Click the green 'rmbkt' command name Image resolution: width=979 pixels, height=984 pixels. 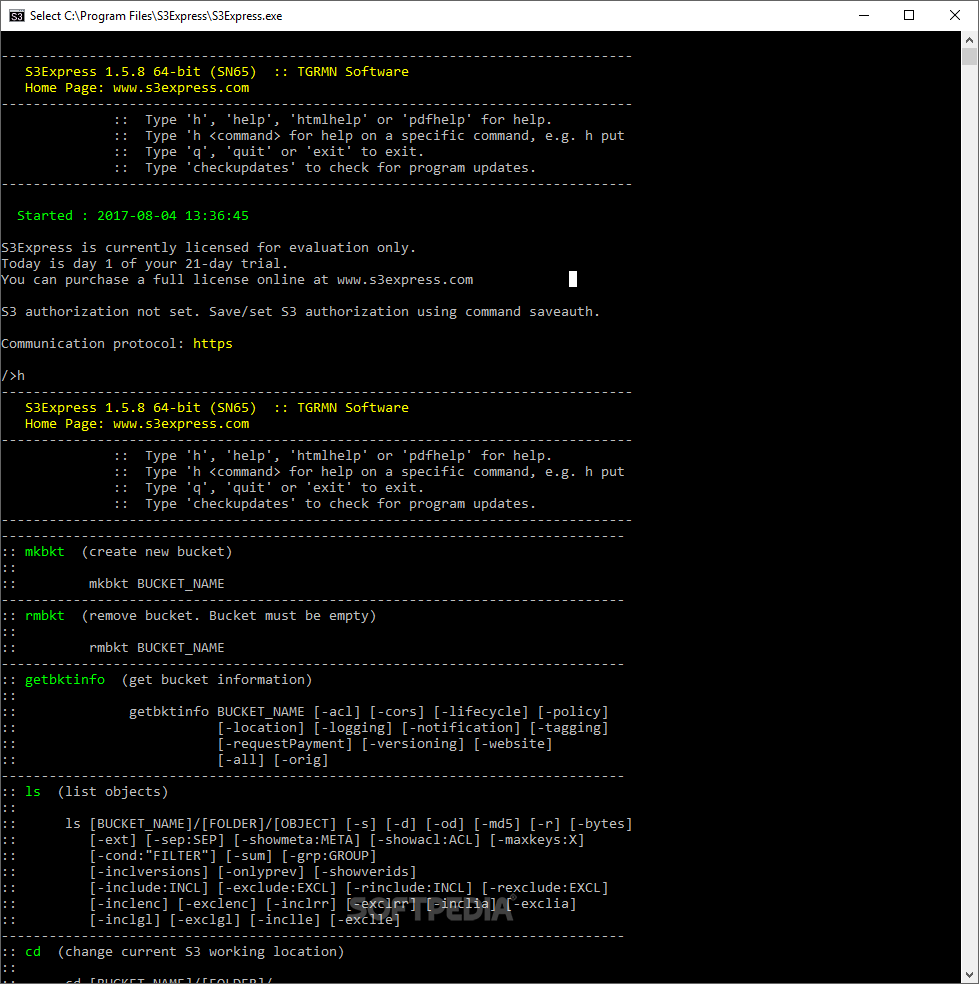45,616
